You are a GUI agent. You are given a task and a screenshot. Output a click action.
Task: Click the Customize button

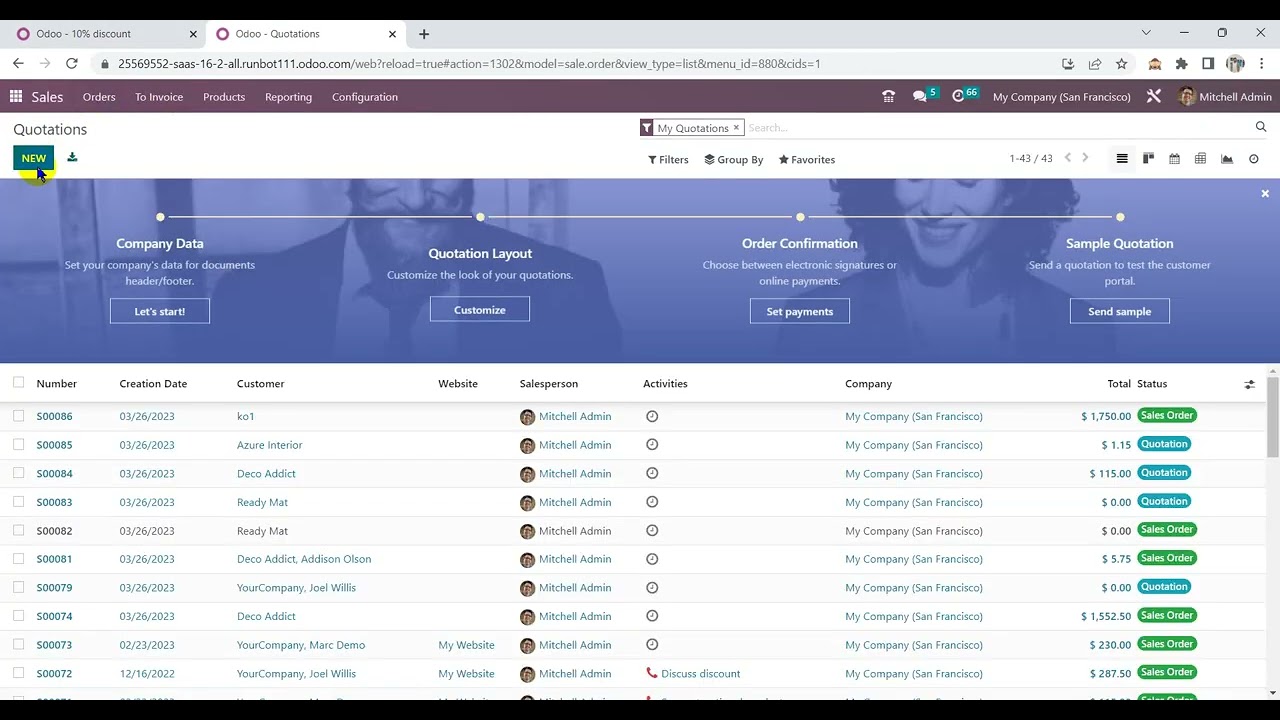[480, 309]
